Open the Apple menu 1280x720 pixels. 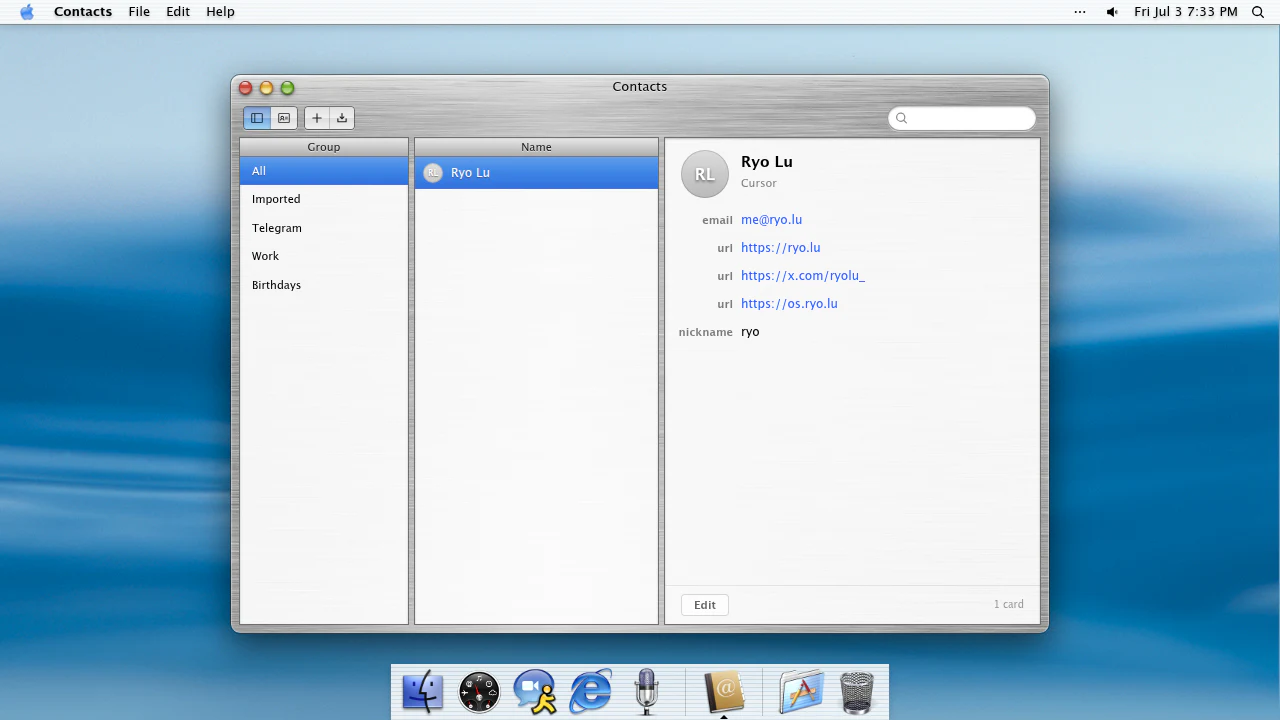[27, 12]
